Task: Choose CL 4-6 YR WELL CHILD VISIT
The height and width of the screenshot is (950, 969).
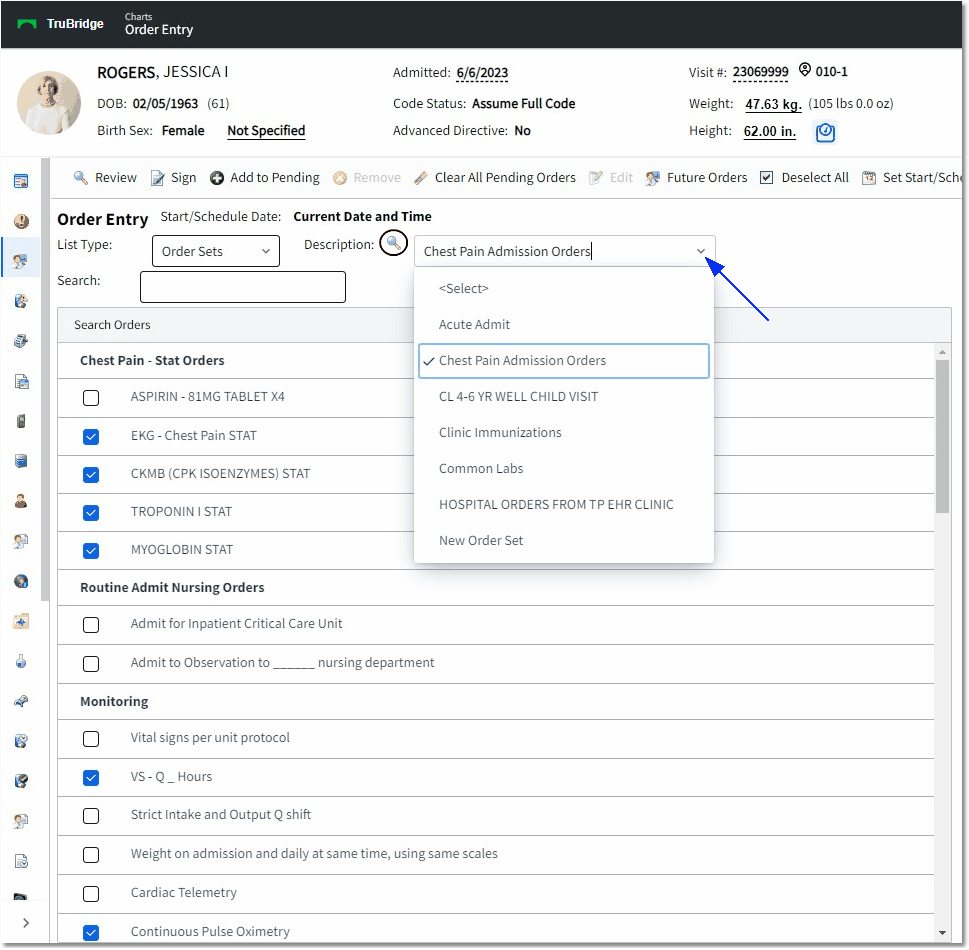Action: click(564, 397)
